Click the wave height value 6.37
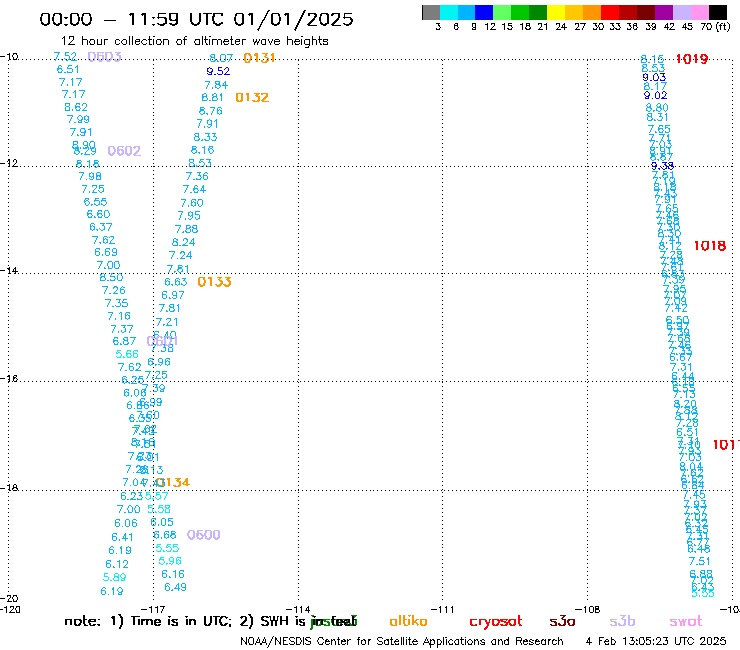740x650 pixels. (101, 227)
